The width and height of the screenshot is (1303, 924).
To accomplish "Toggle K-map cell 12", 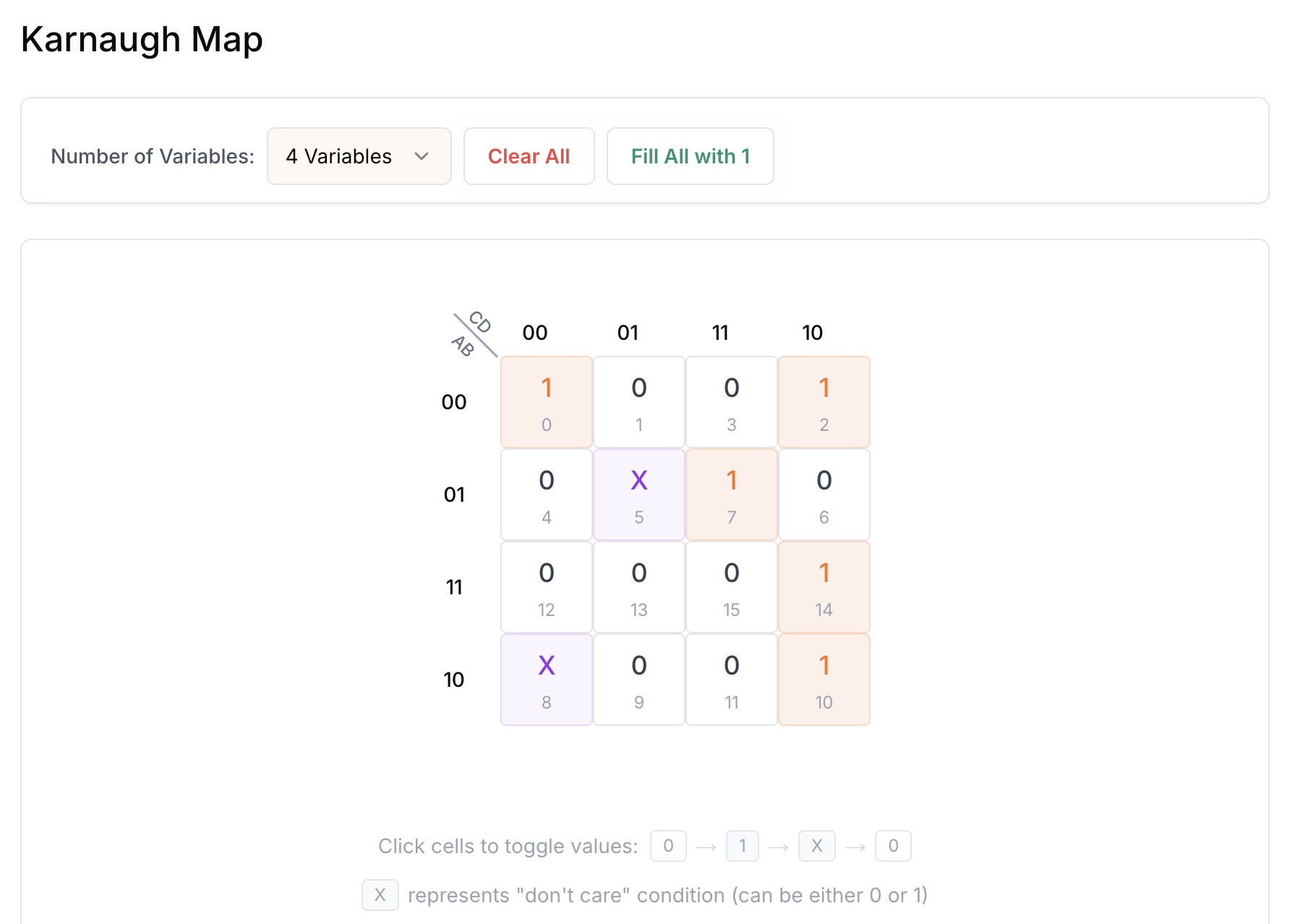I will (x=546, y=587).
